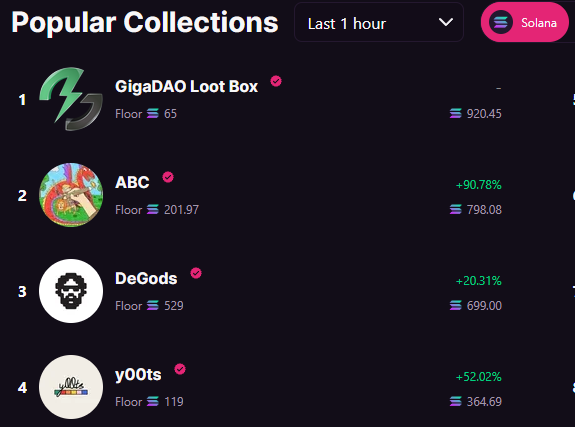Open the ABC collection name link
The height and width of the screenshot is (427, 575).
tap(132, 182)
